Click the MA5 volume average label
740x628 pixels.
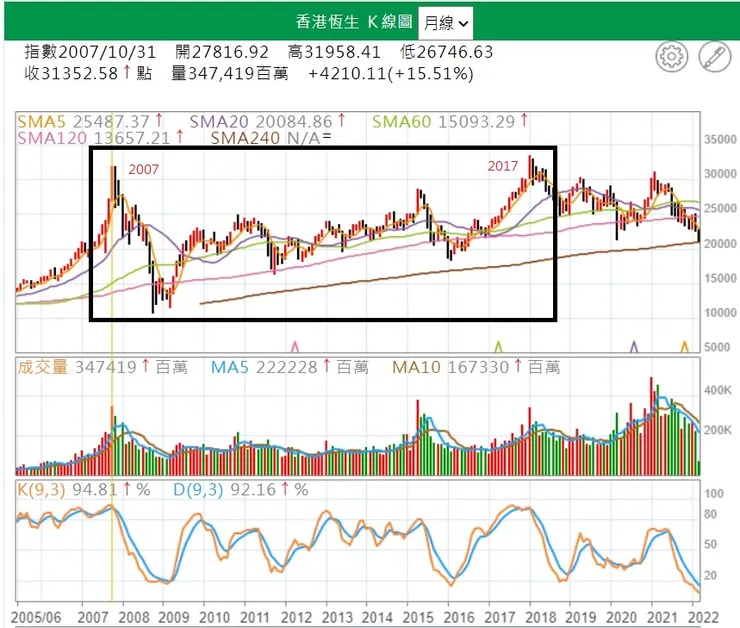pos(229,367)
